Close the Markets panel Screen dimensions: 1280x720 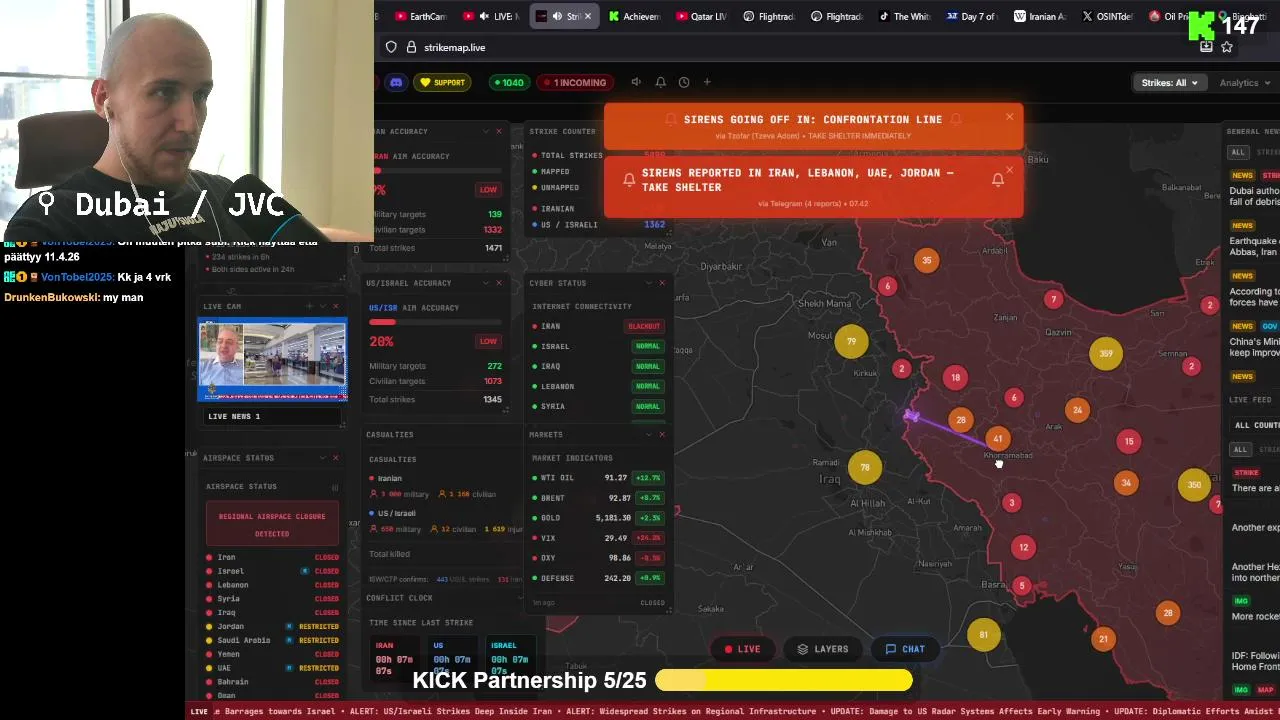(662, 434)
